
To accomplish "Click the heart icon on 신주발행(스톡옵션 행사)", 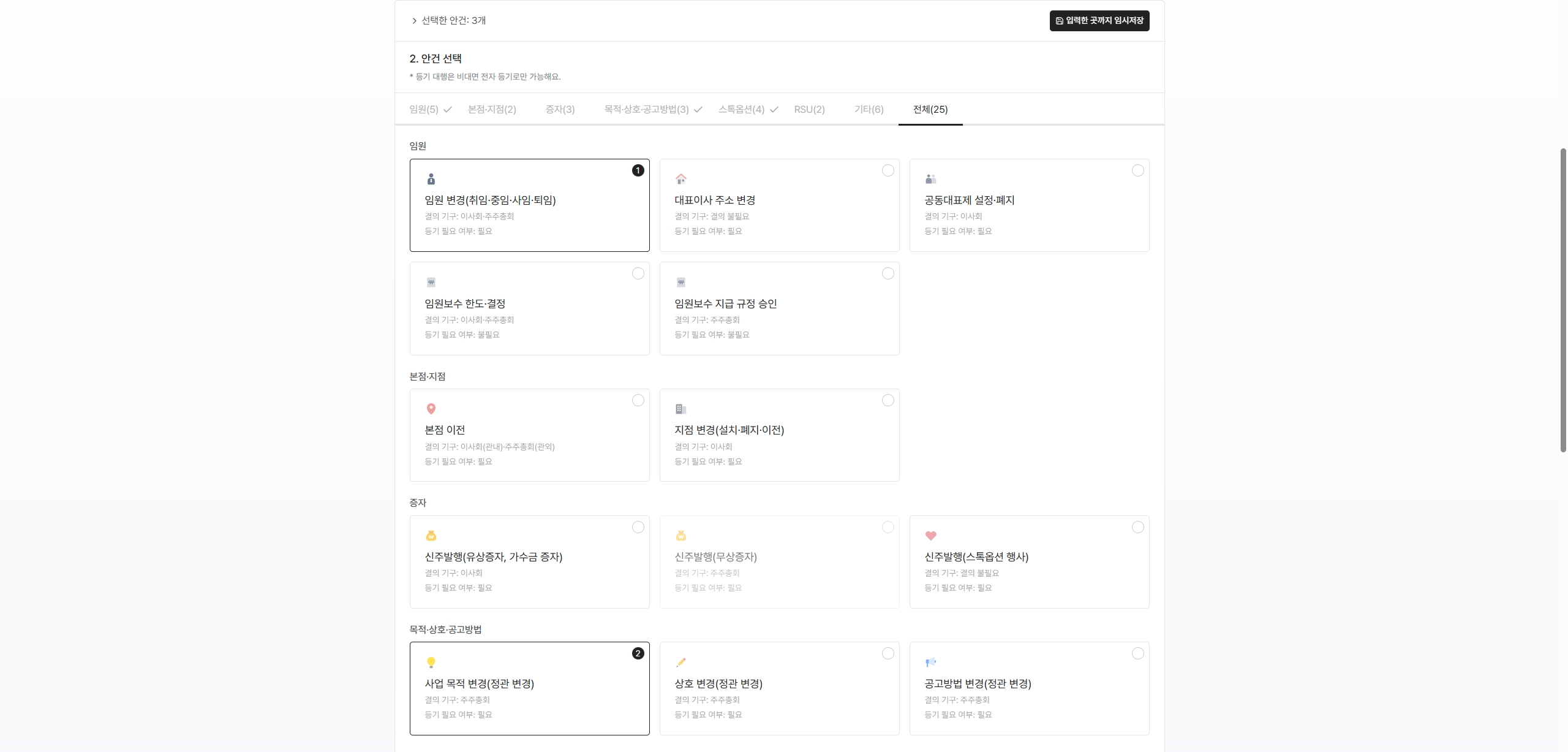I will click(x=932, y=536).
